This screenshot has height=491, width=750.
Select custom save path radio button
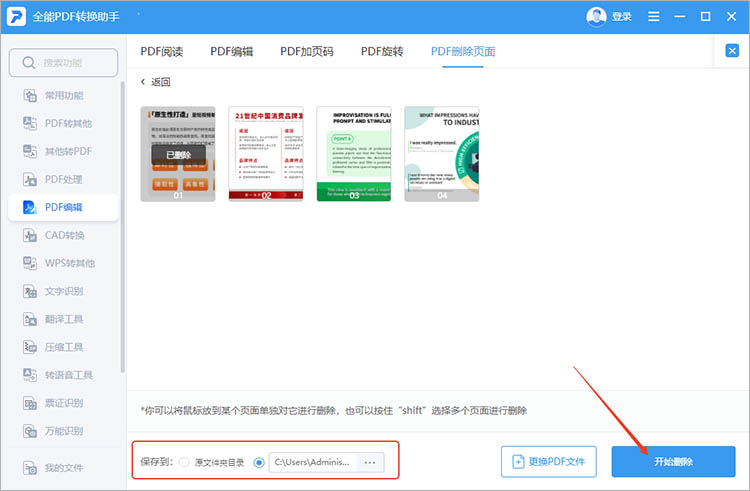click(259, 462)
